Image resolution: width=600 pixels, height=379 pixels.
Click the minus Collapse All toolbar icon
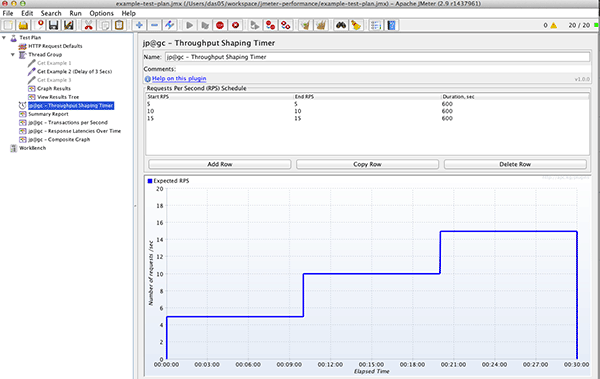(154, 25)
